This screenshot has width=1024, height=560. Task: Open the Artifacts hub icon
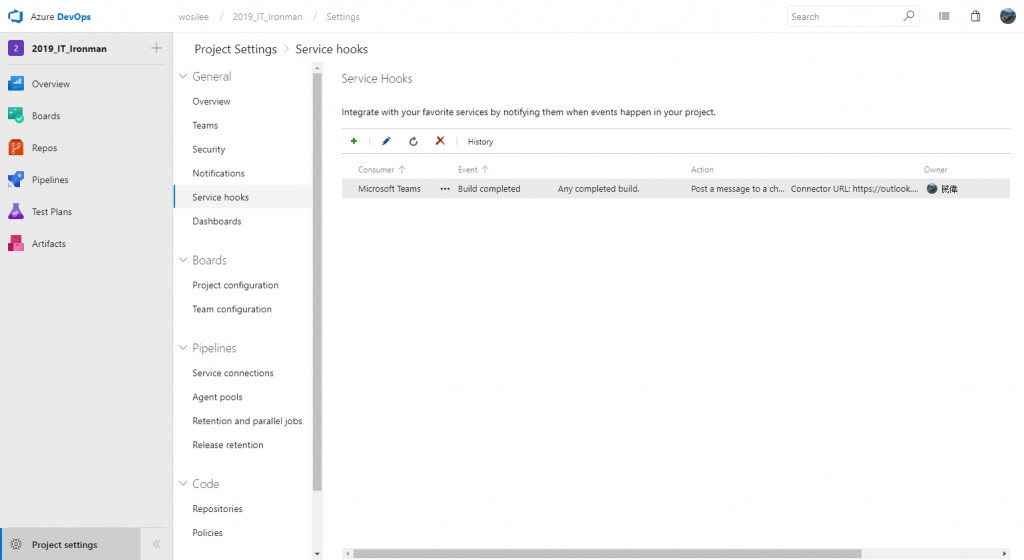(16, 243)
